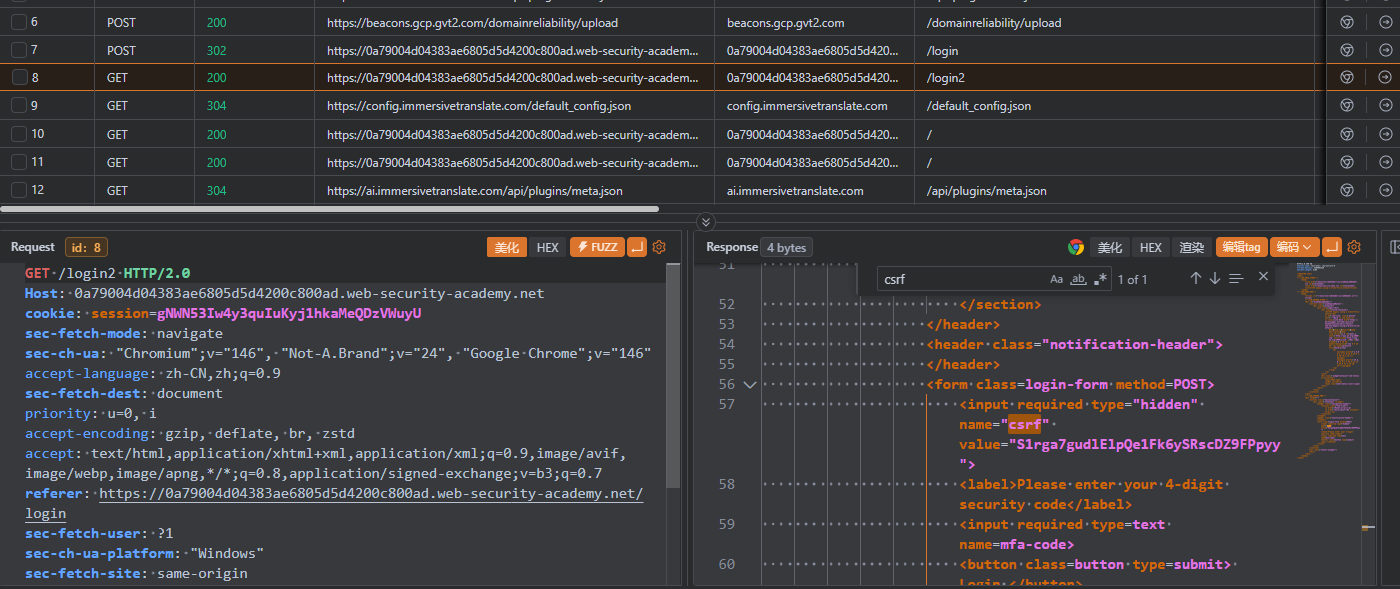Viewport: 1400px width, 589px height.
Task: Open Request editor settings gear icon
Action: coord(659,247)
